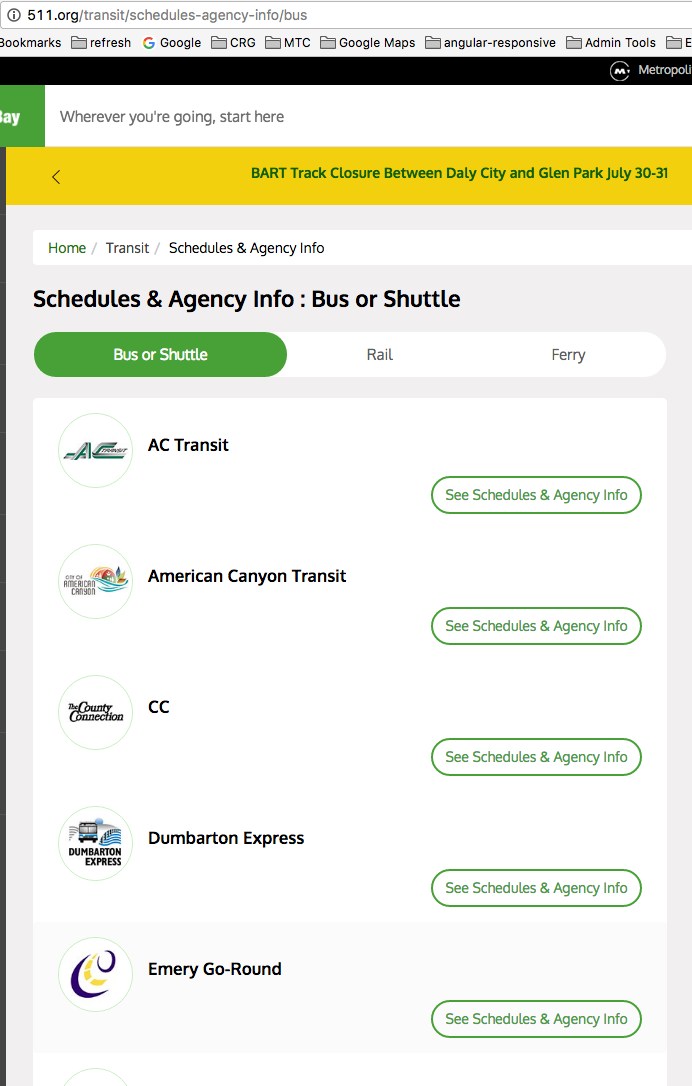Open the Google Maps bookmarks folder

tap(368, 43)
